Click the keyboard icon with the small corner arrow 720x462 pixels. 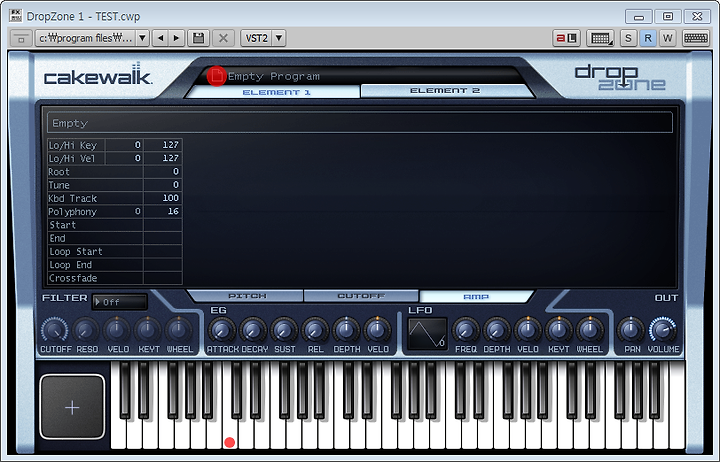click(x=600, y=38)
